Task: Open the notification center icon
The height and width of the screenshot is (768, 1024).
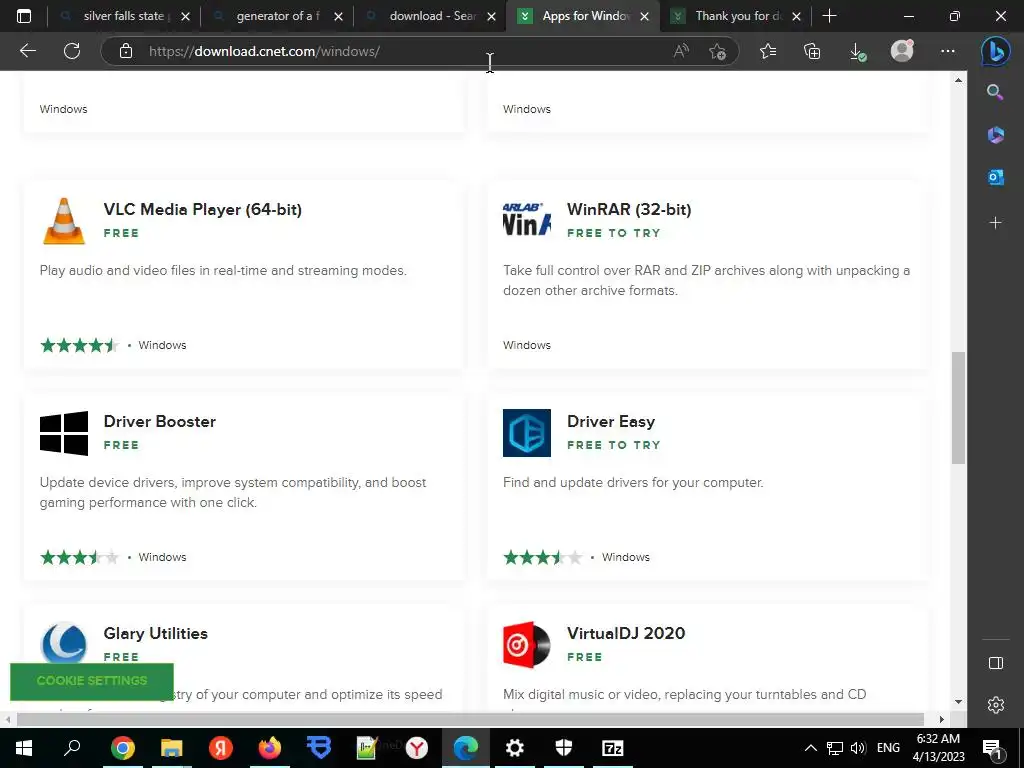Action: point(993,748)
